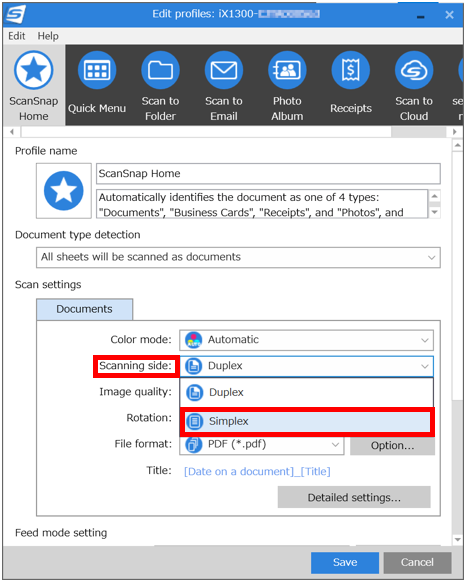Viewport: 466px width, 582px height.
Task: Click the description box up arrow
Action: click(434, 196)
